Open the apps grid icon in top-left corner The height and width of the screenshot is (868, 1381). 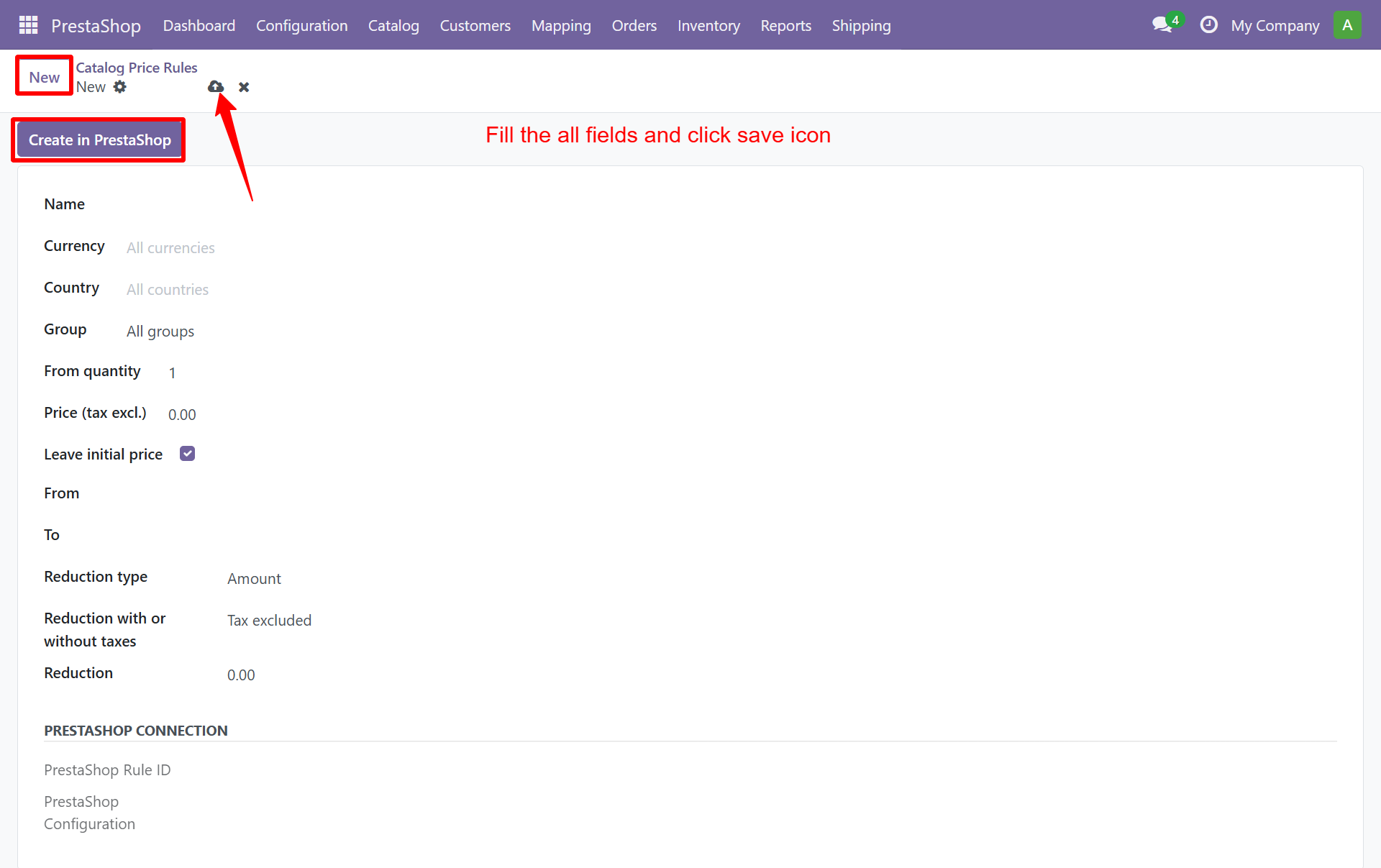click(27, 24)
